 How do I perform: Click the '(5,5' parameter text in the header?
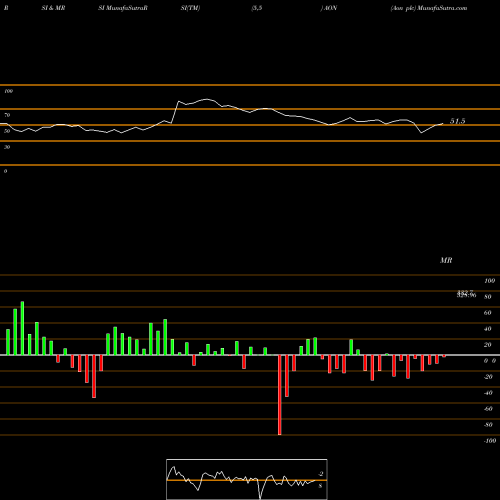click(257, 8)
